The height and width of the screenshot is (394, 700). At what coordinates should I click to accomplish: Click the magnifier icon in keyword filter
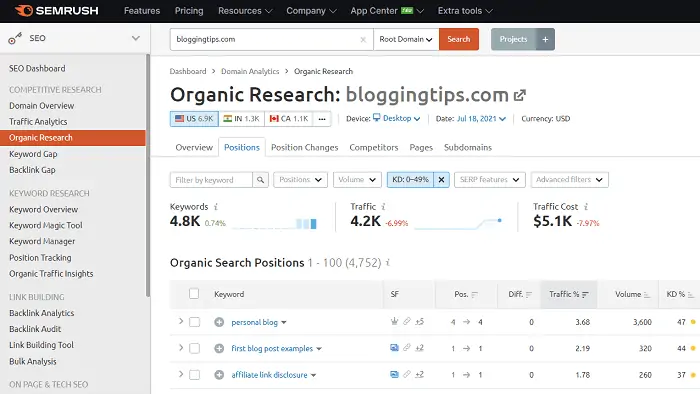pos(260,180)
